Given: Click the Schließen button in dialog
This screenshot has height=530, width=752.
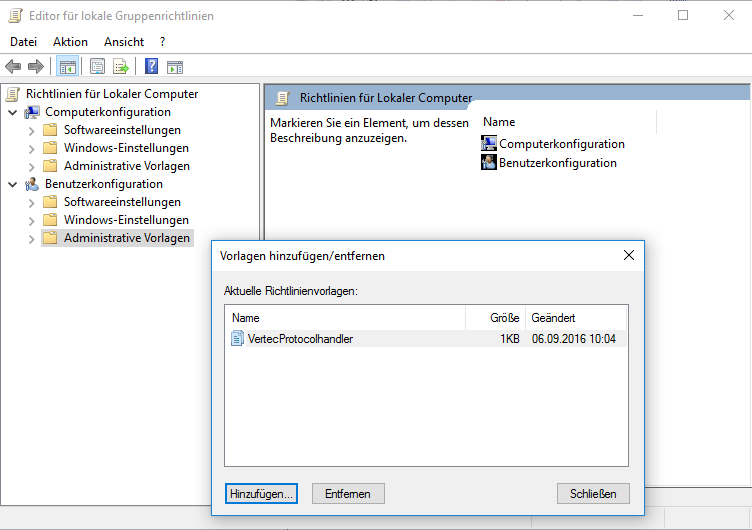Looking at the screenshot, I should [x=593, y=494].
